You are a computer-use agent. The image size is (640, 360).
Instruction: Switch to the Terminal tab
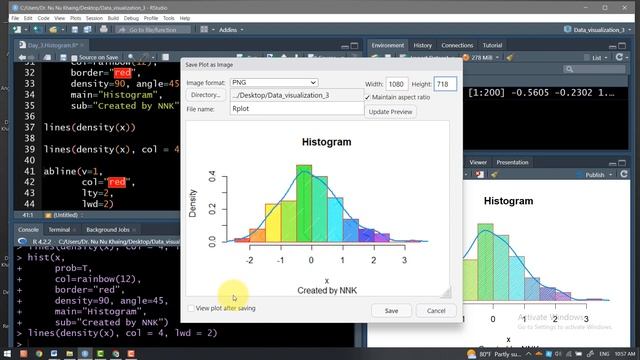59,230
